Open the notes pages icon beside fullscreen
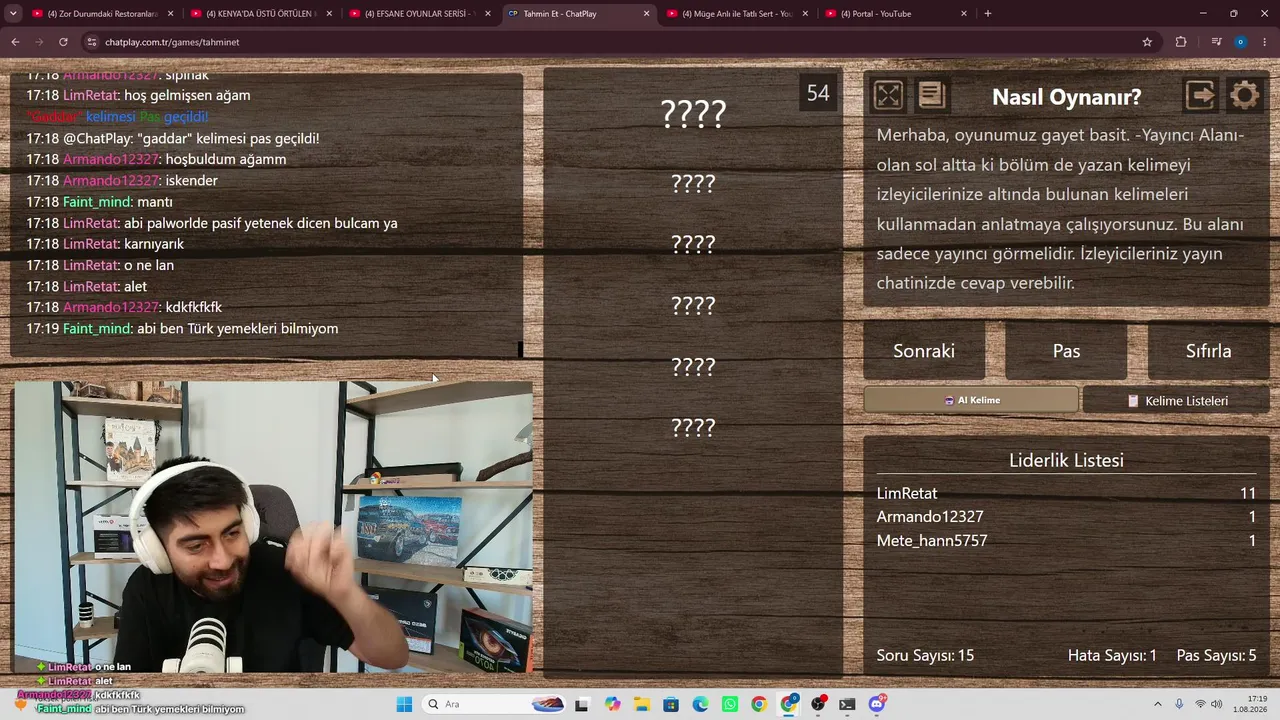Image resolution: width=1280 pixels, height=720 pixels. 931,95
